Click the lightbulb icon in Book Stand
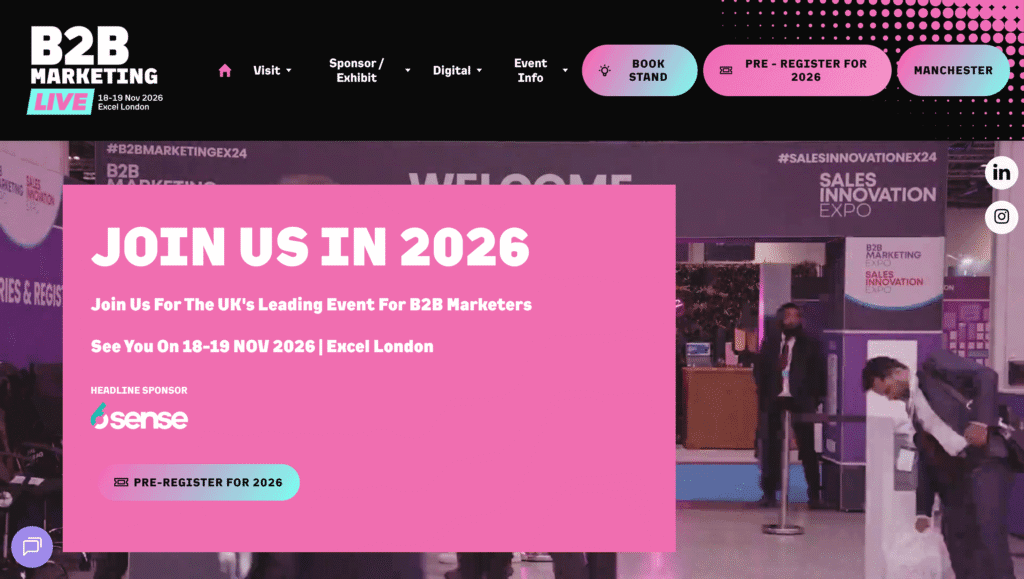Image resolution: width=1024 pixels, height=579 pixels. coord(605,70)
